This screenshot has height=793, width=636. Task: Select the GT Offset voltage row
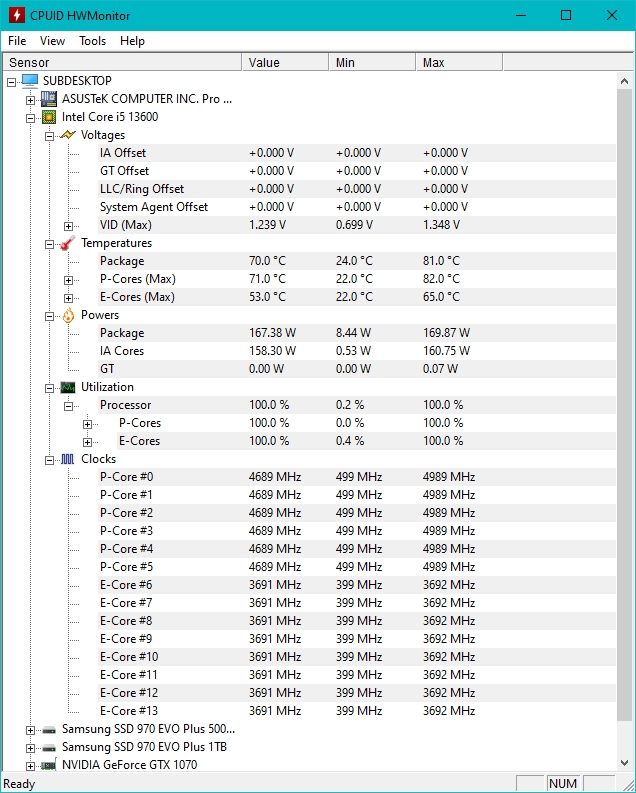pos(357,171)
